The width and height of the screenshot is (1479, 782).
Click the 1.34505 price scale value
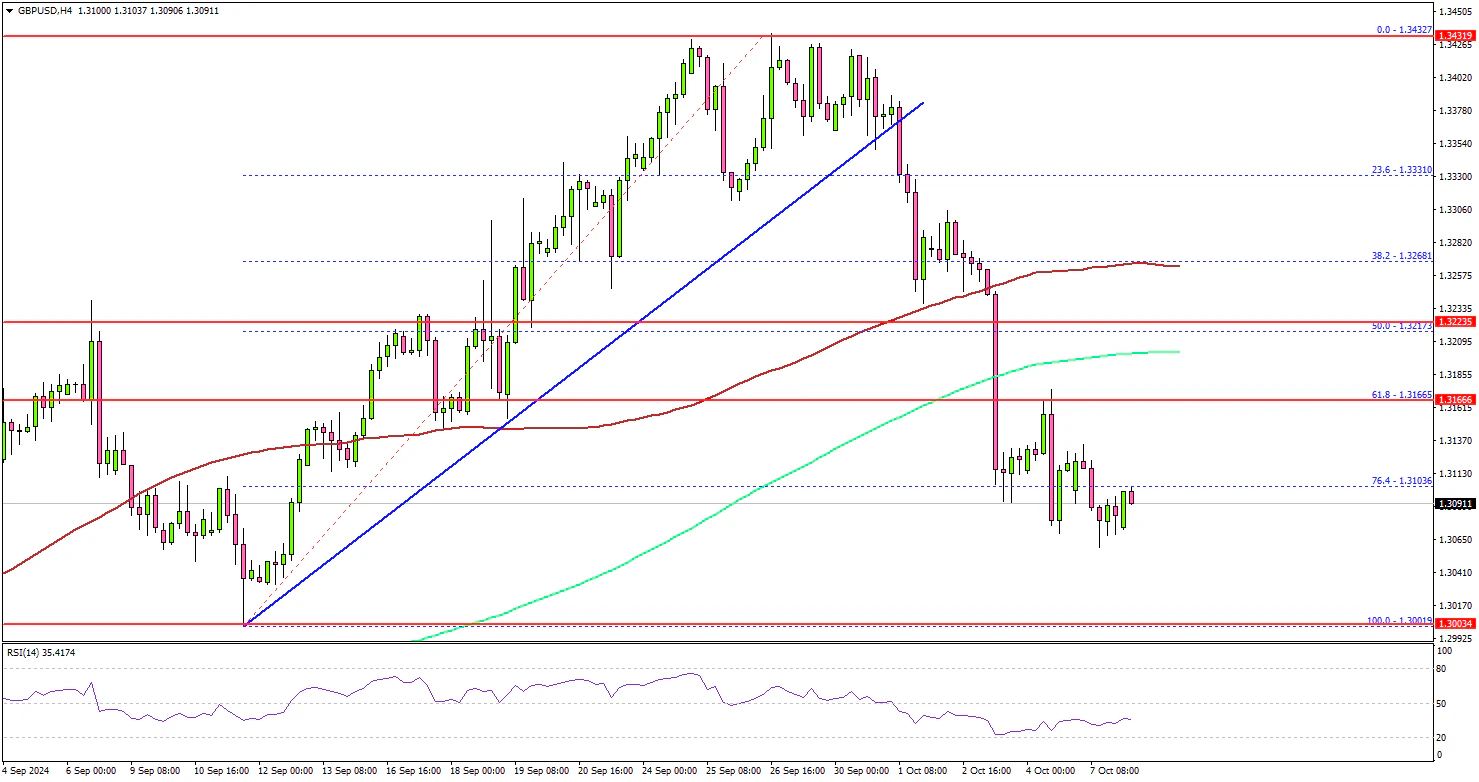pos(1455,12)
